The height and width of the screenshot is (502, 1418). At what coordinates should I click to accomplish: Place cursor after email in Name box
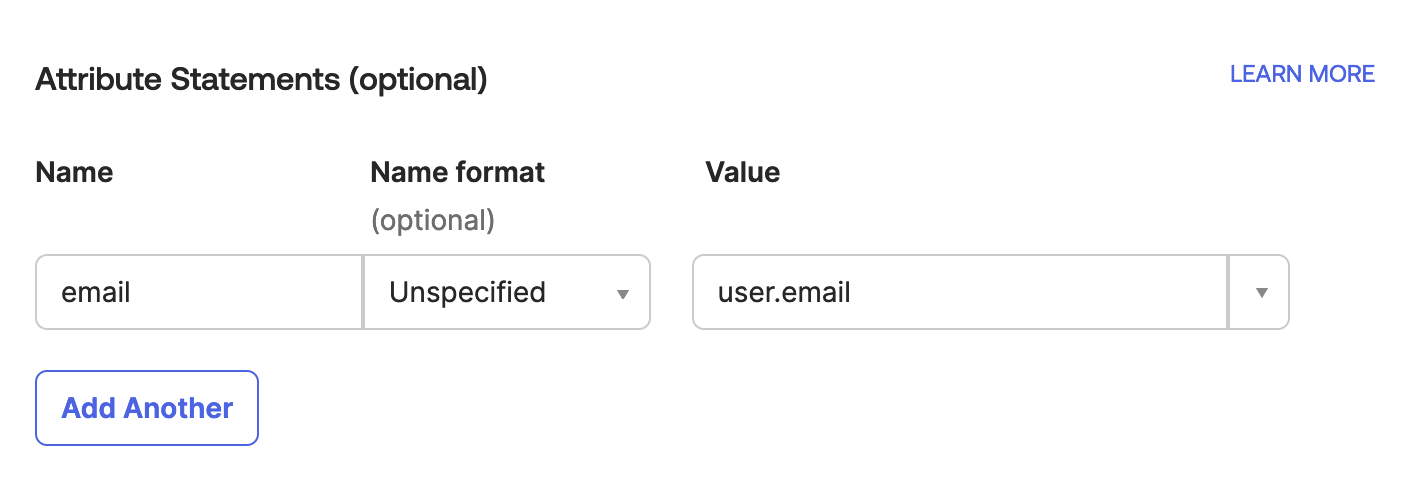(133, 292)
